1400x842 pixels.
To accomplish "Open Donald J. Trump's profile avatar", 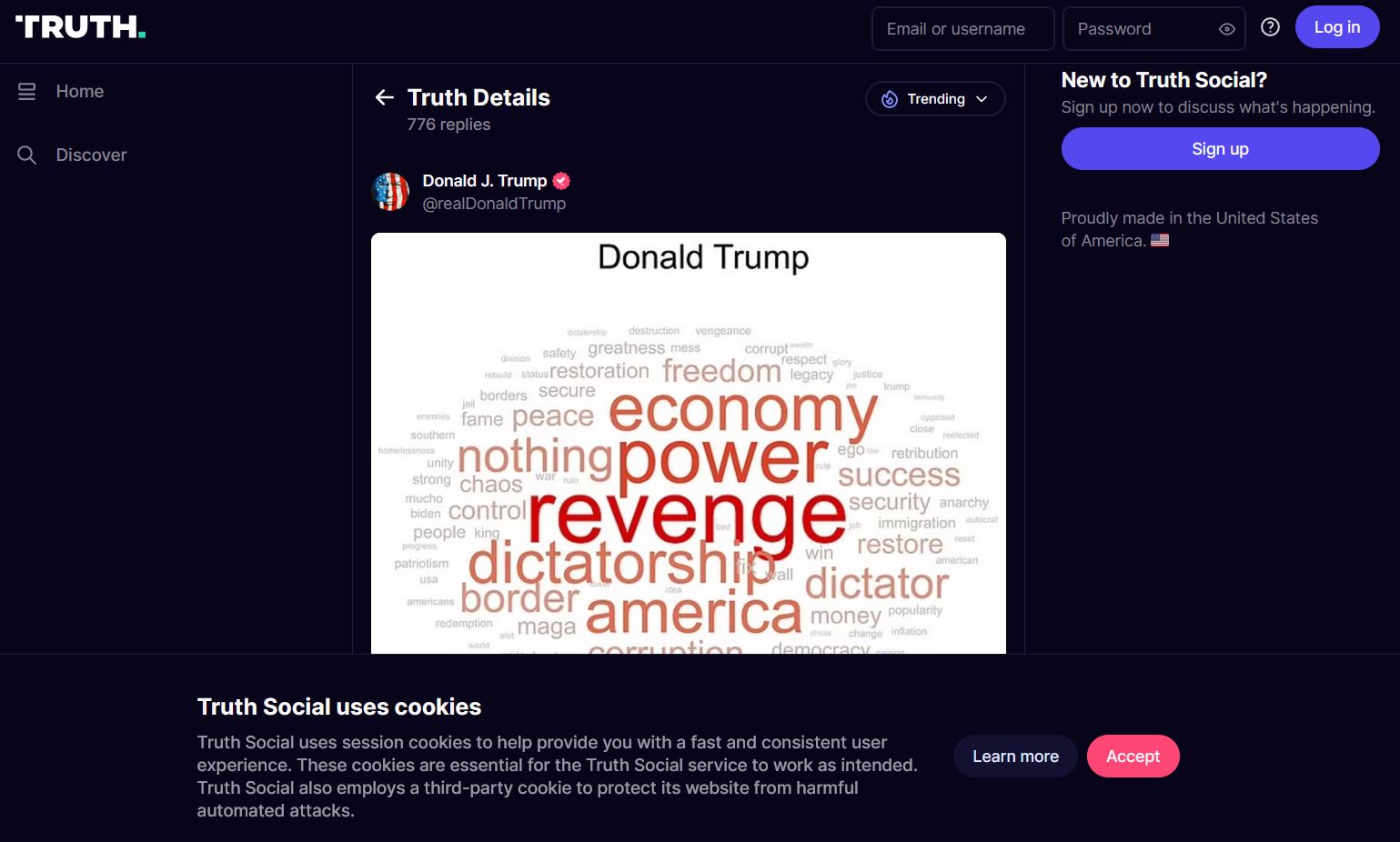I will (x=391, y=192).
